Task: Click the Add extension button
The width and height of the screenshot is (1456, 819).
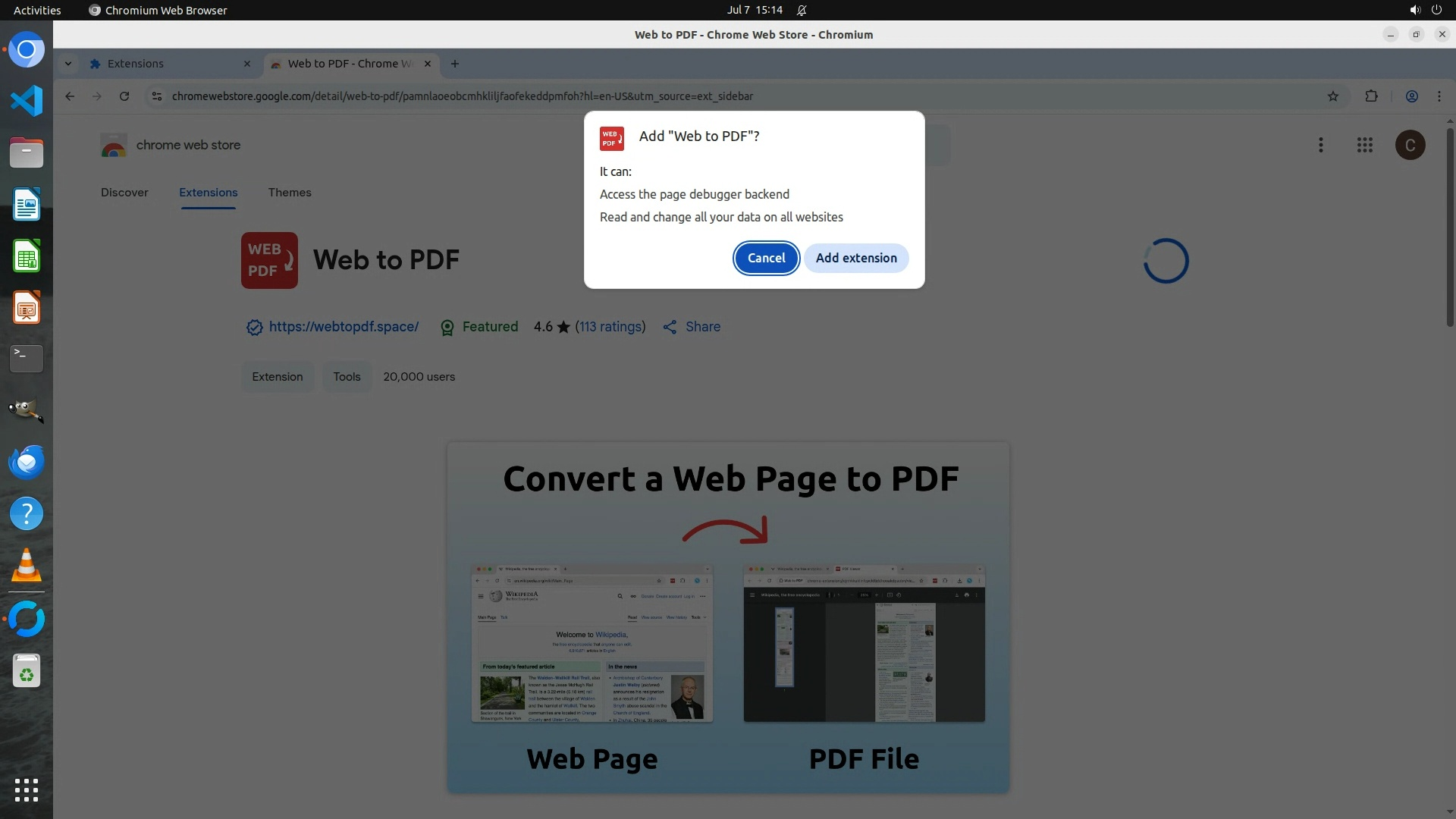Action: (855, 258)
